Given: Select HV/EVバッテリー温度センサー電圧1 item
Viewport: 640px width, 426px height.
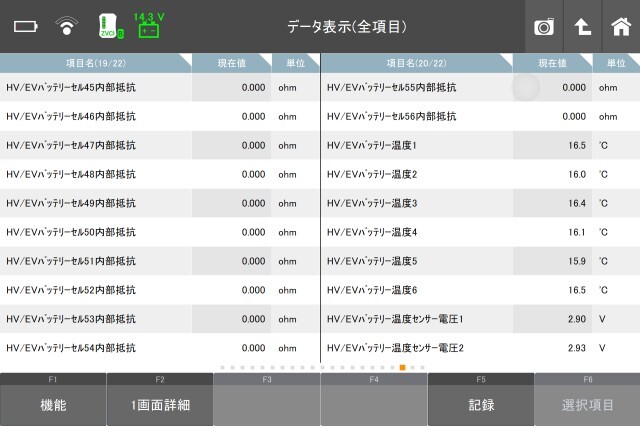Looking at the screenshot, I should (x=480, y=319).
